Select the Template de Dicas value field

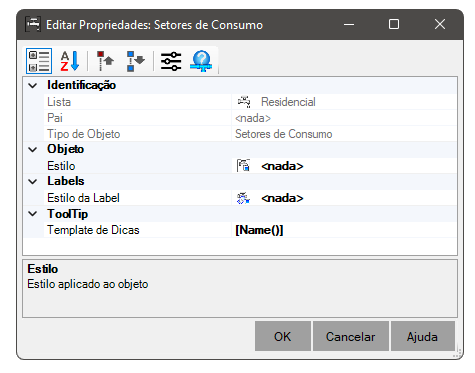(x=344, y=230)
